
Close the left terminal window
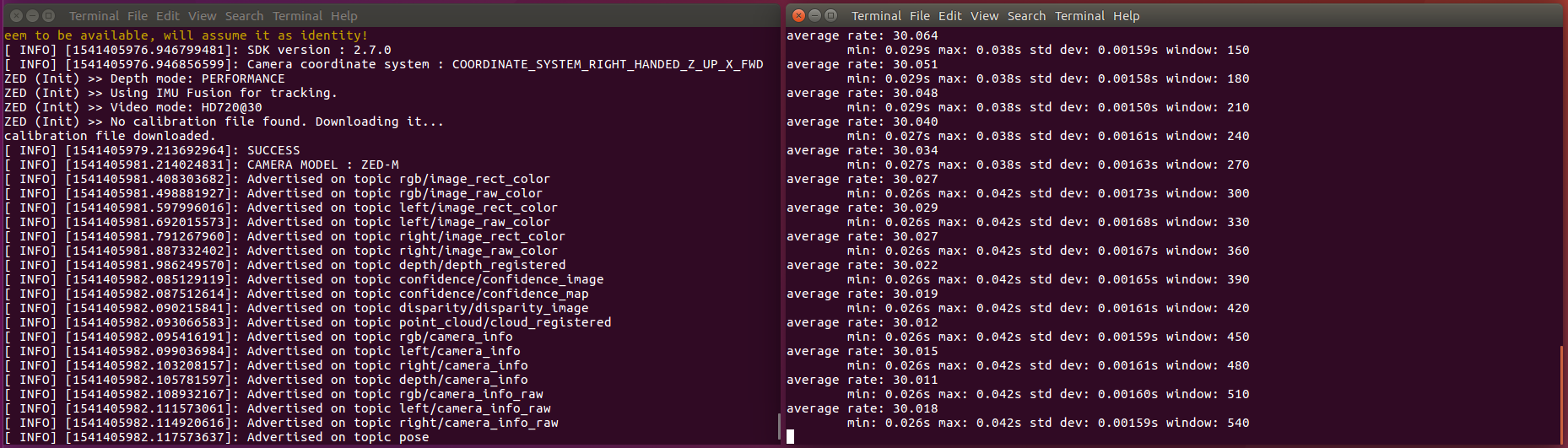pyautogui.click(x=16, y=15)
